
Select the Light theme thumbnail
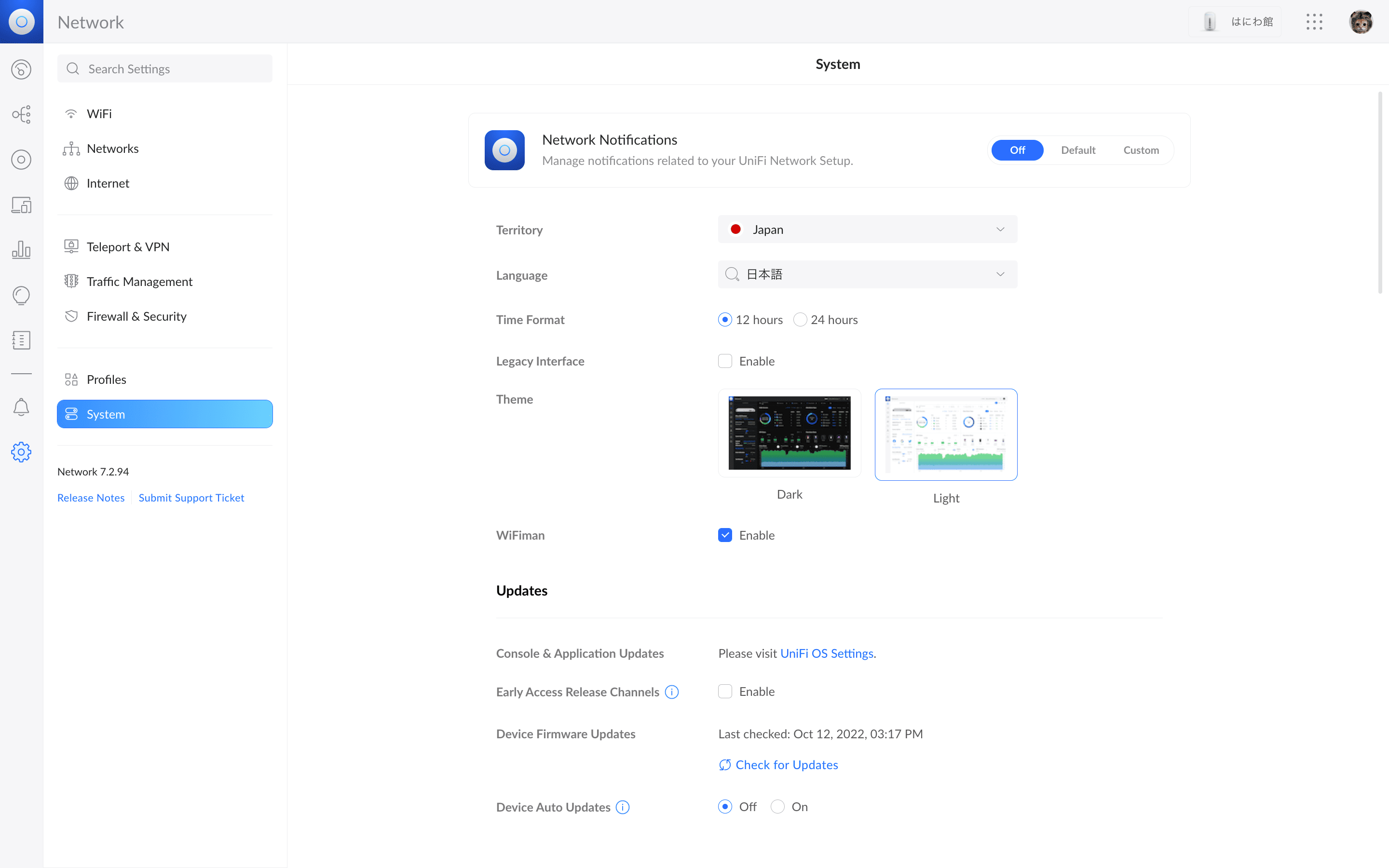(x=946, y=434)
